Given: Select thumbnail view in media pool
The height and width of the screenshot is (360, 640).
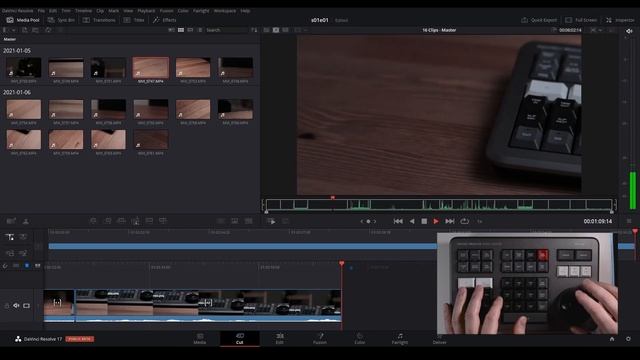Looking at the screenshot, I should click(x=181, y=30).
